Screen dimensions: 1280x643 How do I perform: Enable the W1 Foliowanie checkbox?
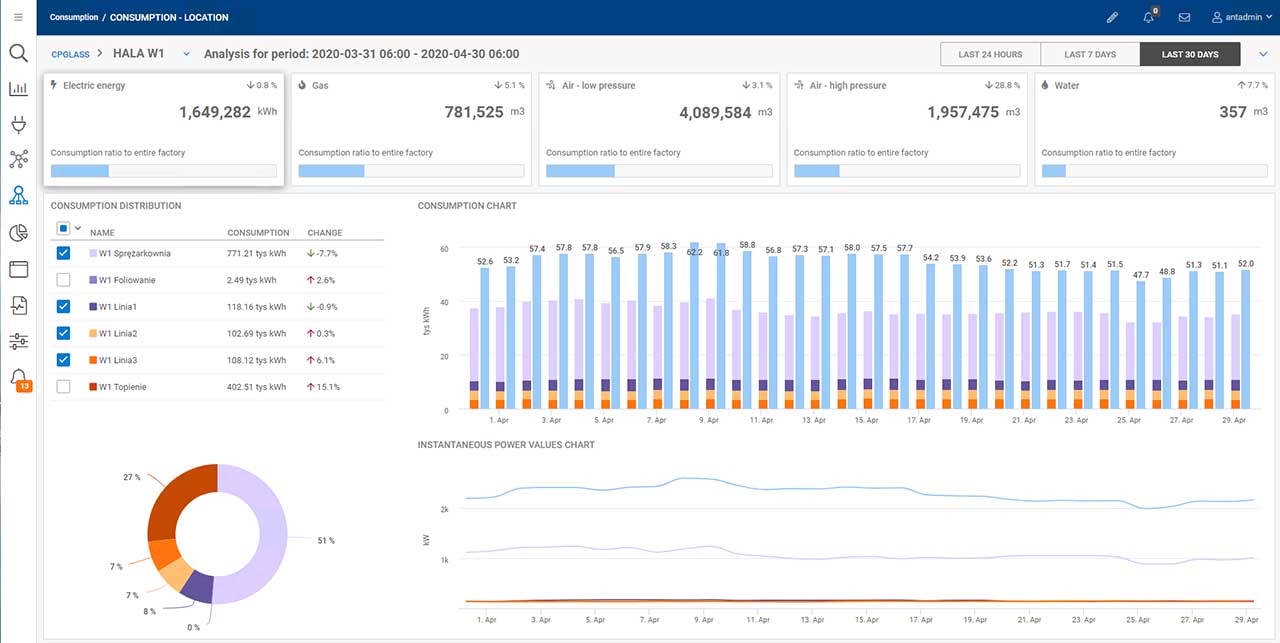[x=64, y=280]
